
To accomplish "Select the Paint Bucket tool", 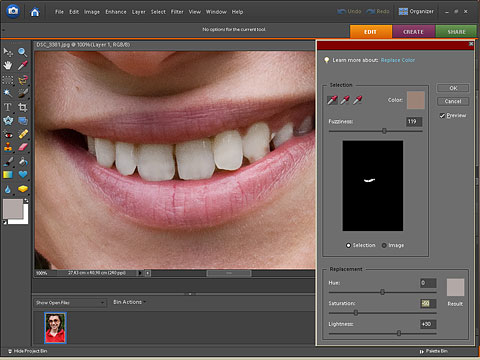I will click(22, 162).
